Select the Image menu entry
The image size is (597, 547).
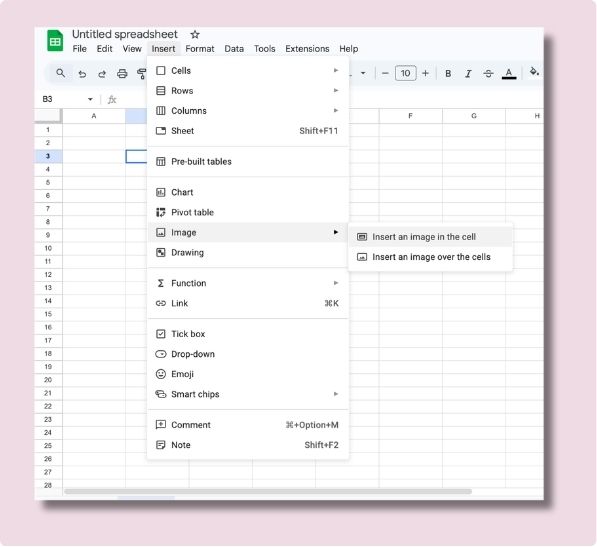tap(248, 233)
